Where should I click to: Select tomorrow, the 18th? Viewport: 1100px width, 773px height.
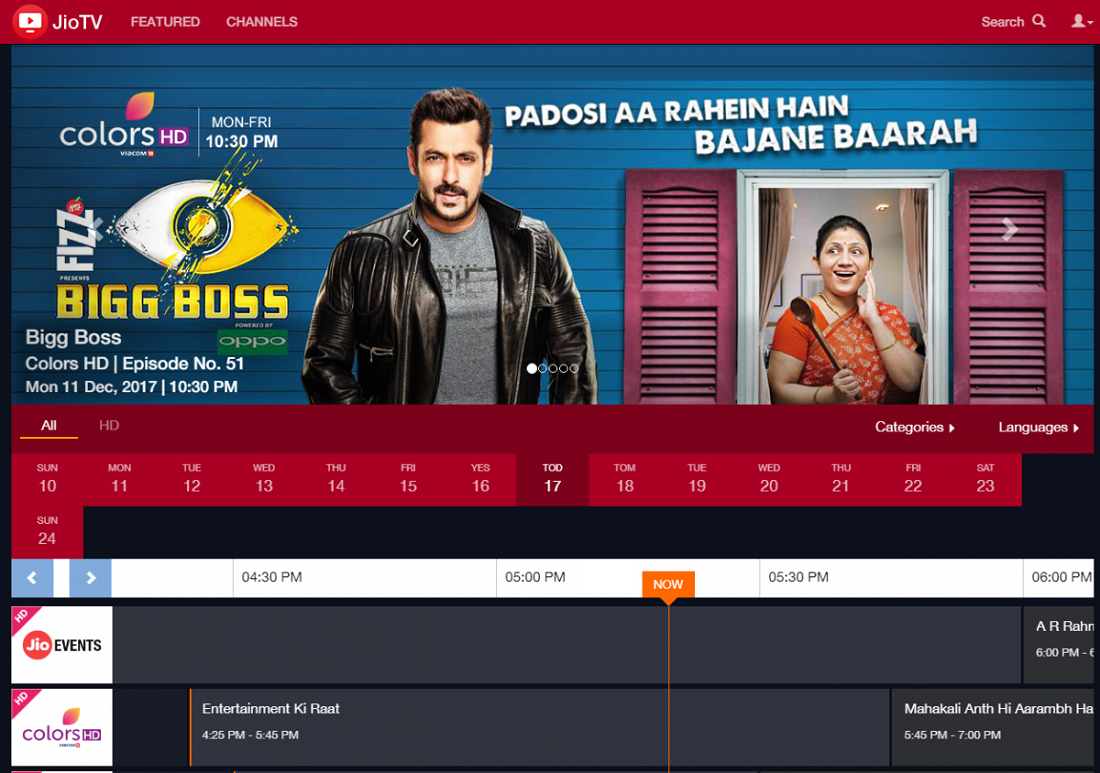624,480
